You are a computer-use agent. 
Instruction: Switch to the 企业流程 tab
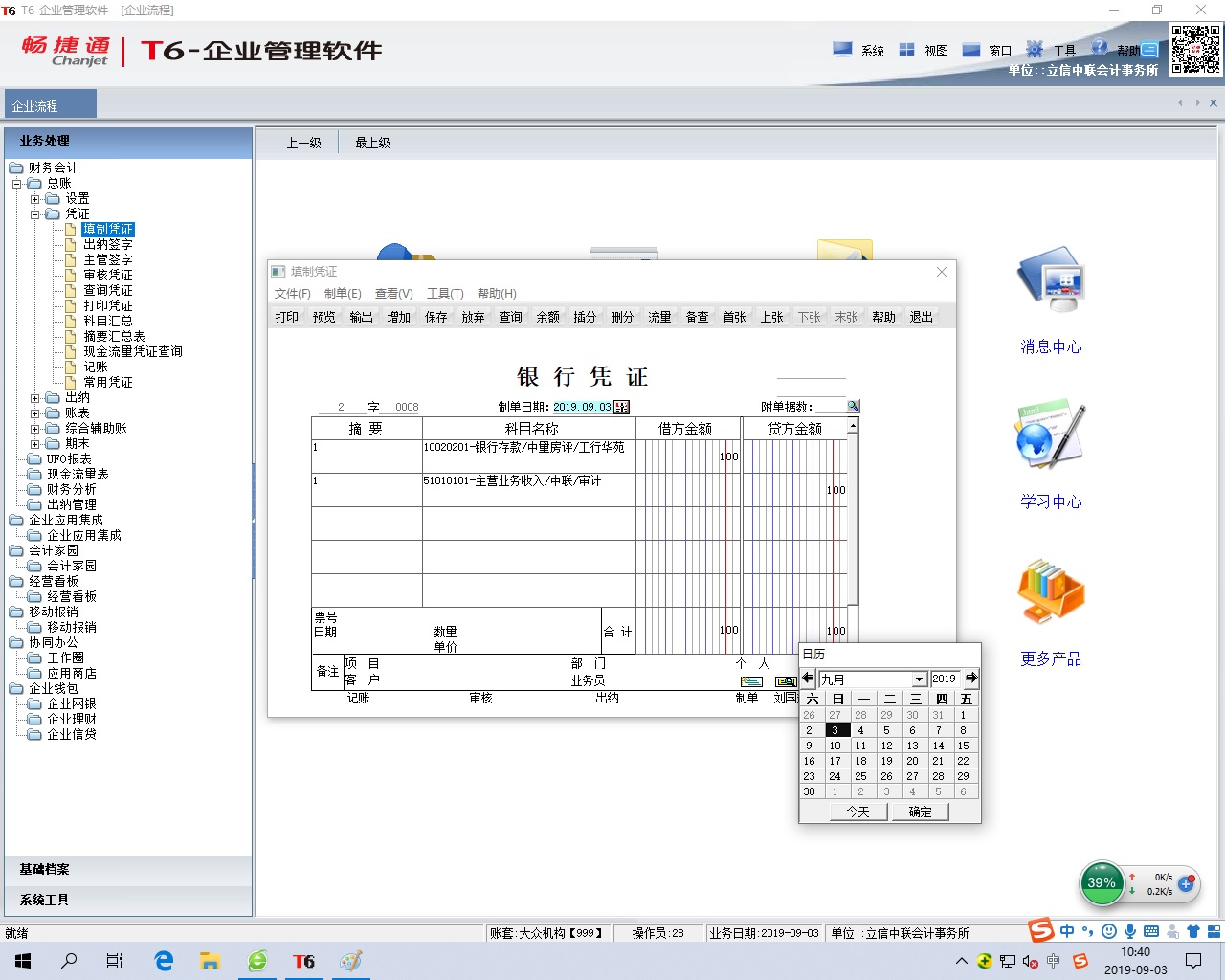(x=50, y=106)
